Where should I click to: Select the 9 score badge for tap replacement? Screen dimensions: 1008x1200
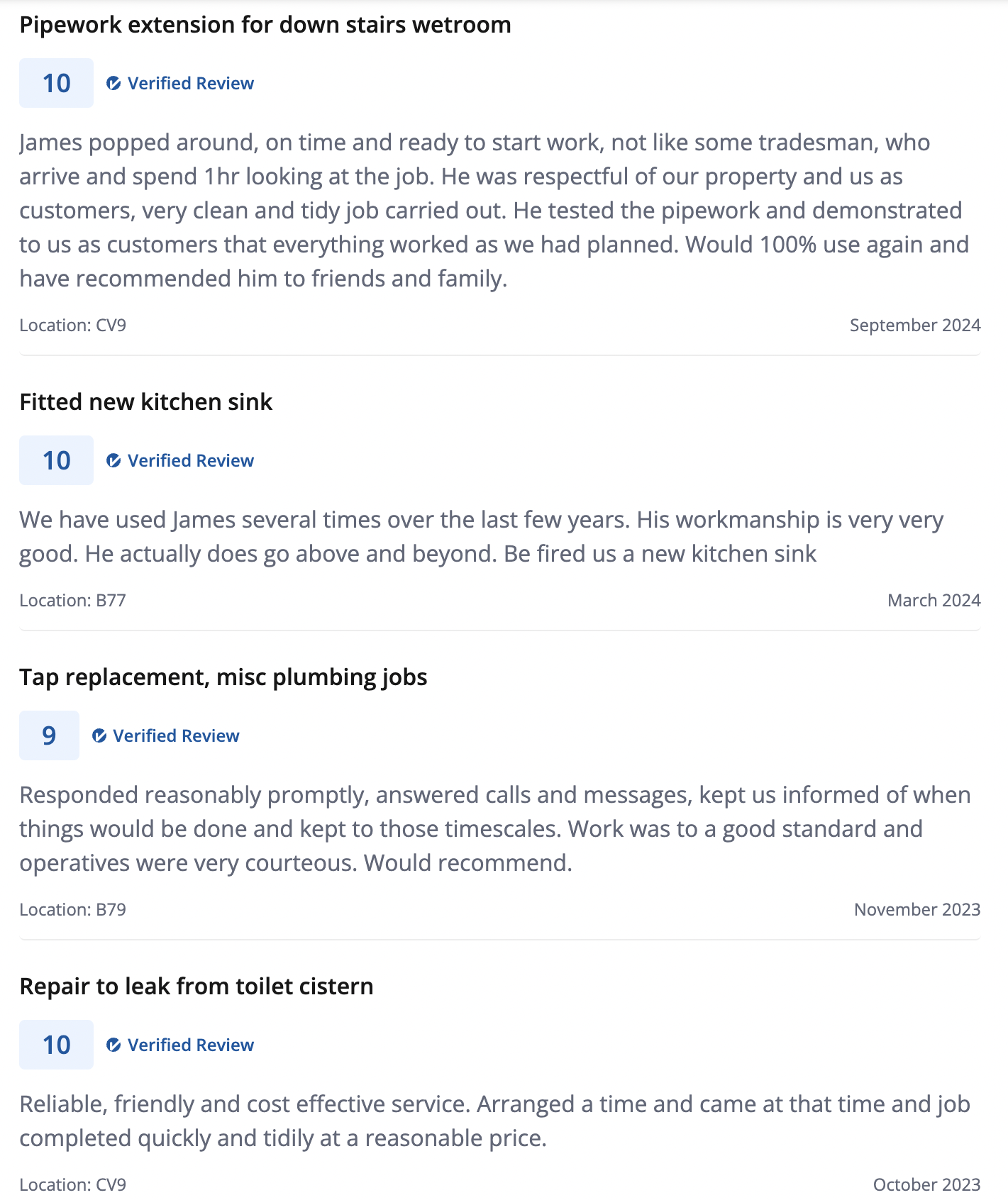click(49, 735)
